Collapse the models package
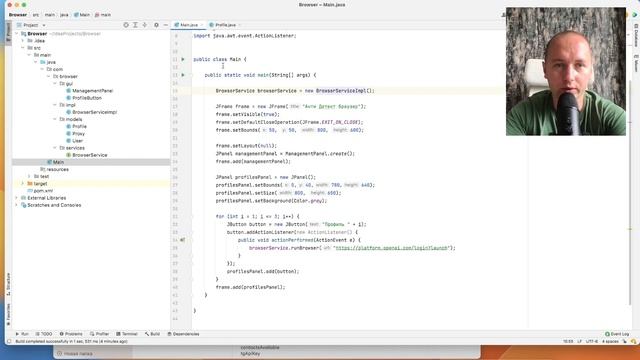 tap(55, 119)
